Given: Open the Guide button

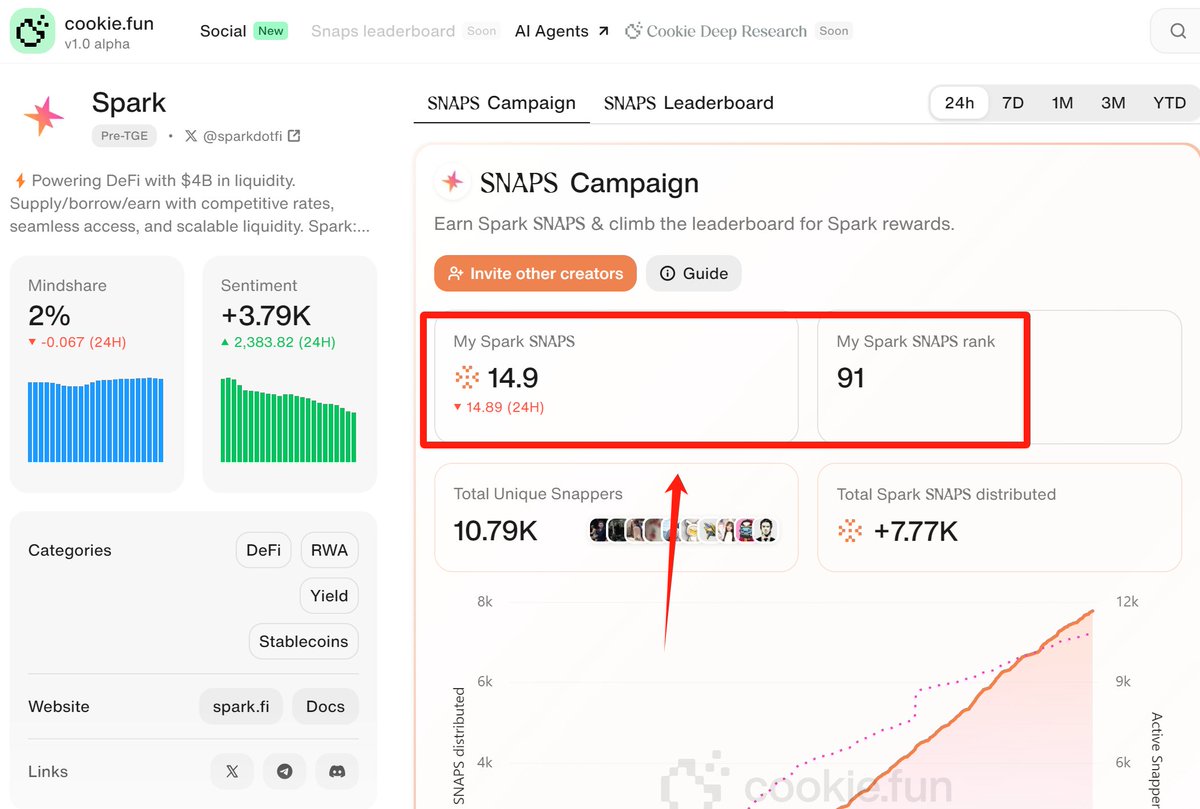Looking at the screenshot, I should pyautogui.click(x=694, y=273).
